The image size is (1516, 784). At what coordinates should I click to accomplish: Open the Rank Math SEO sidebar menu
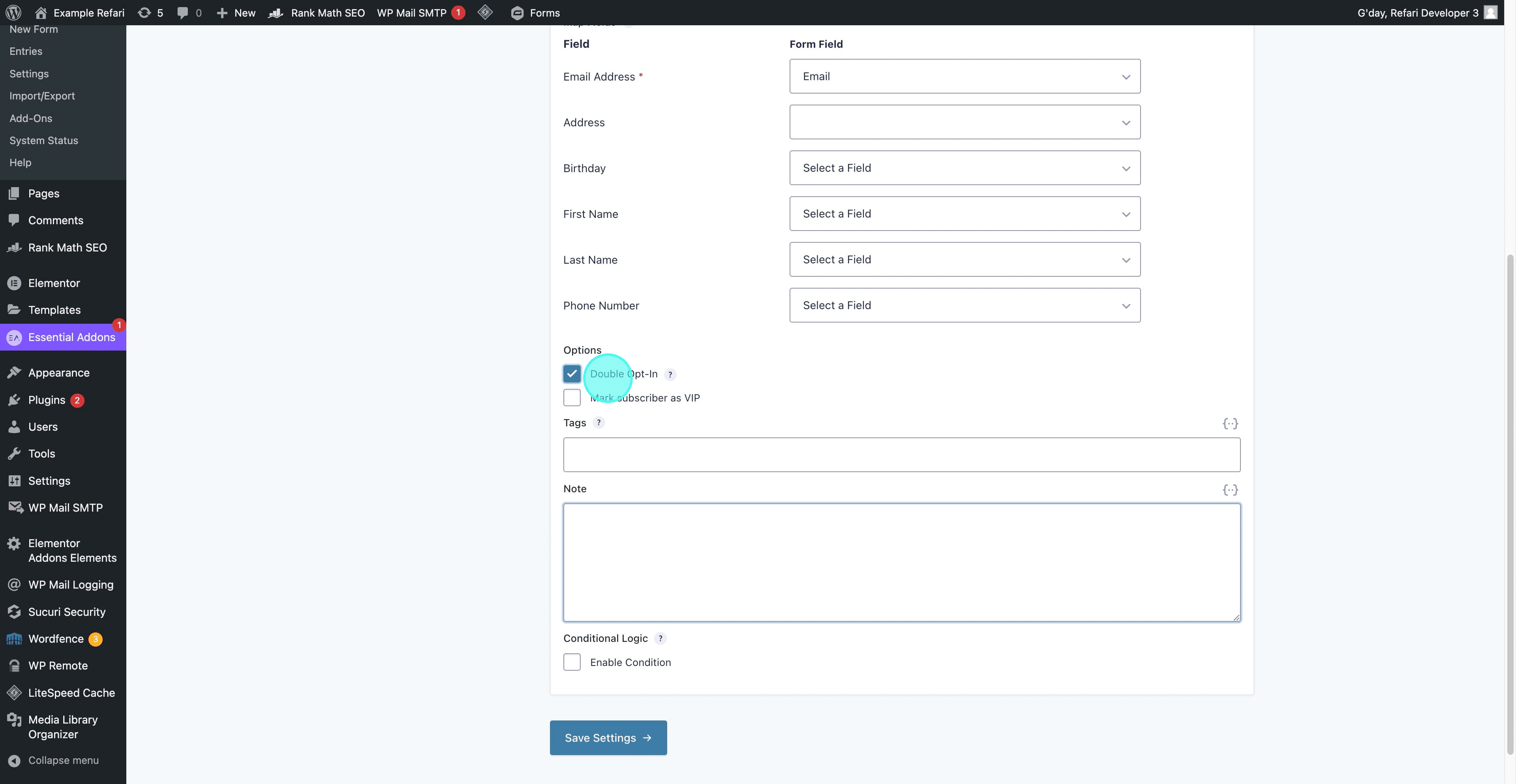pos(63,248)
